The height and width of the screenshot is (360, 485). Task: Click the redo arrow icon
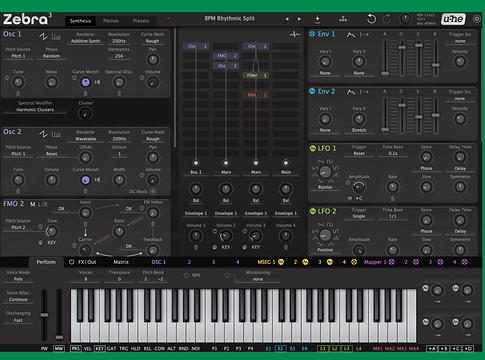click(x=387, y=19)
